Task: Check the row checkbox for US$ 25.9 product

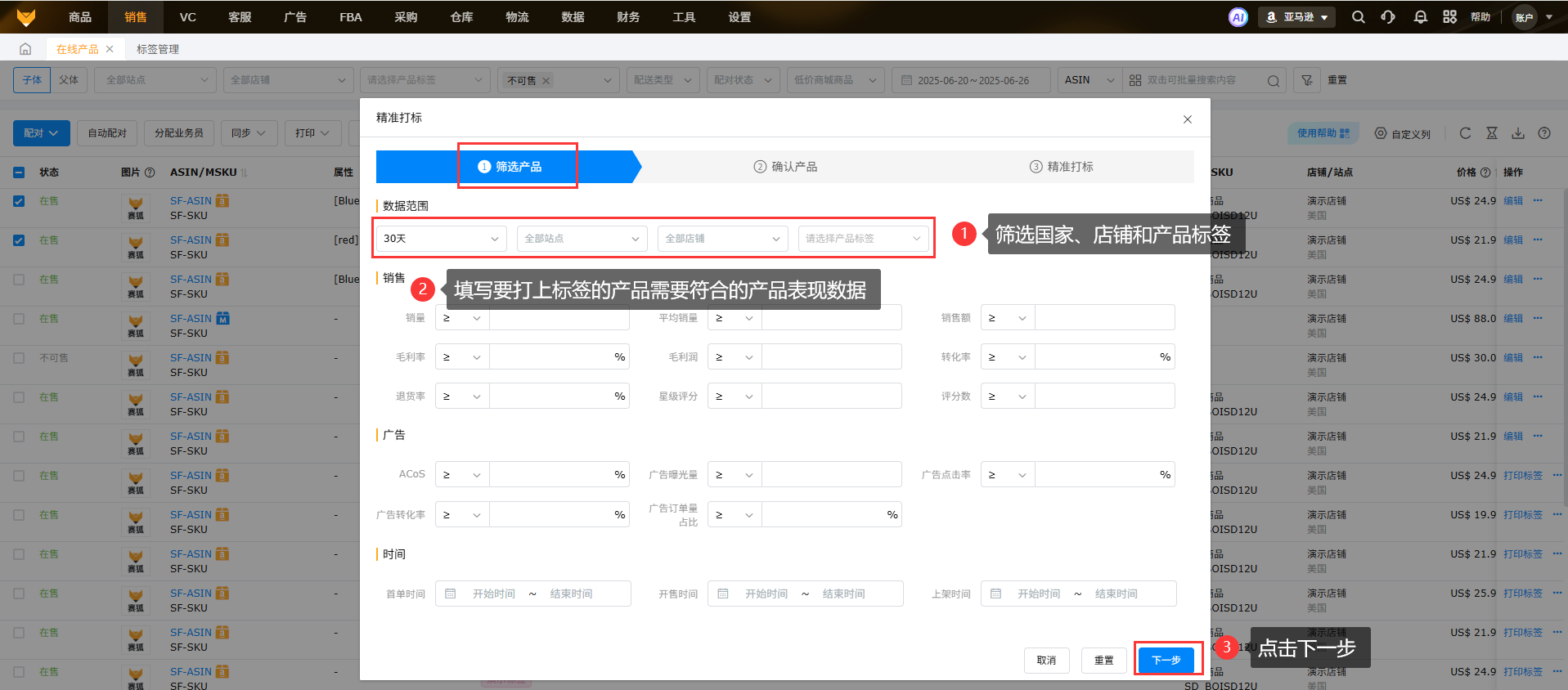Action: (19, 594)
